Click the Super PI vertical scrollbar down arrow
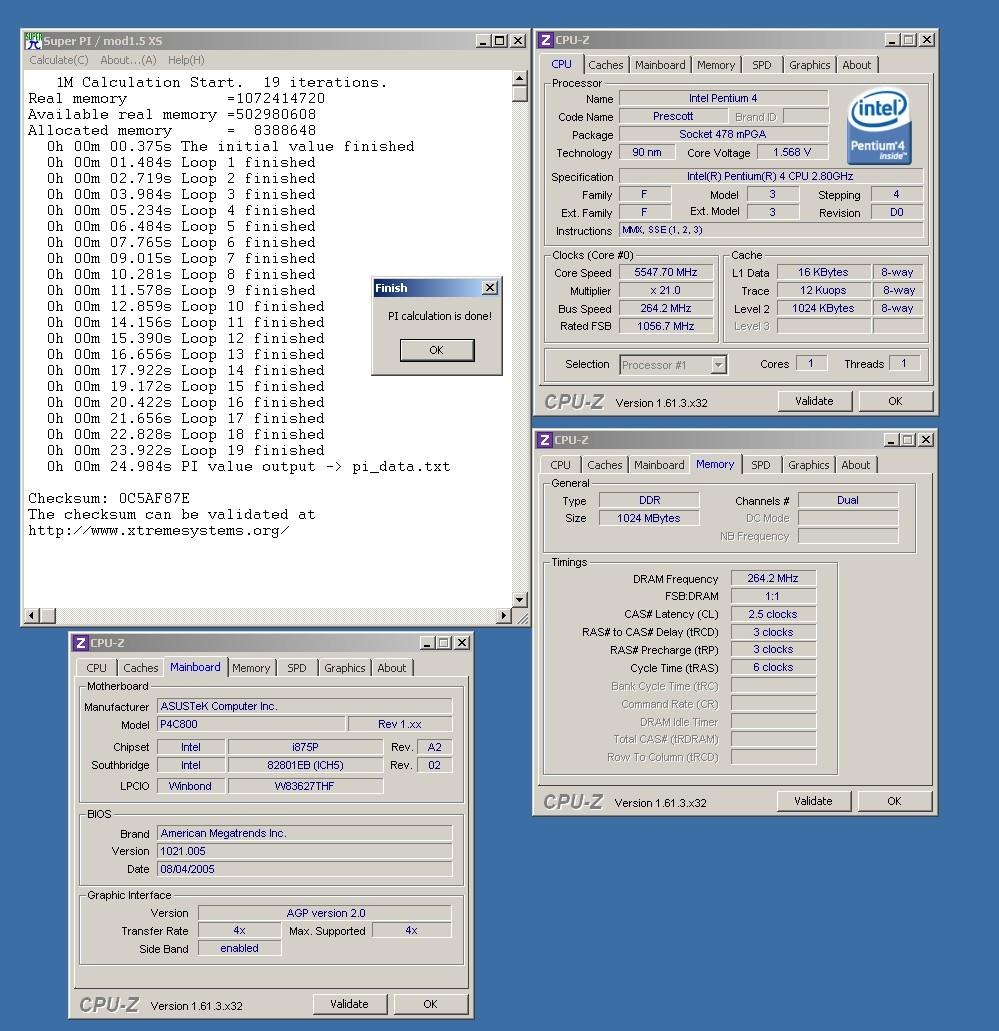Viewport: 999px width, 1031px height. [x=520, y=600]
